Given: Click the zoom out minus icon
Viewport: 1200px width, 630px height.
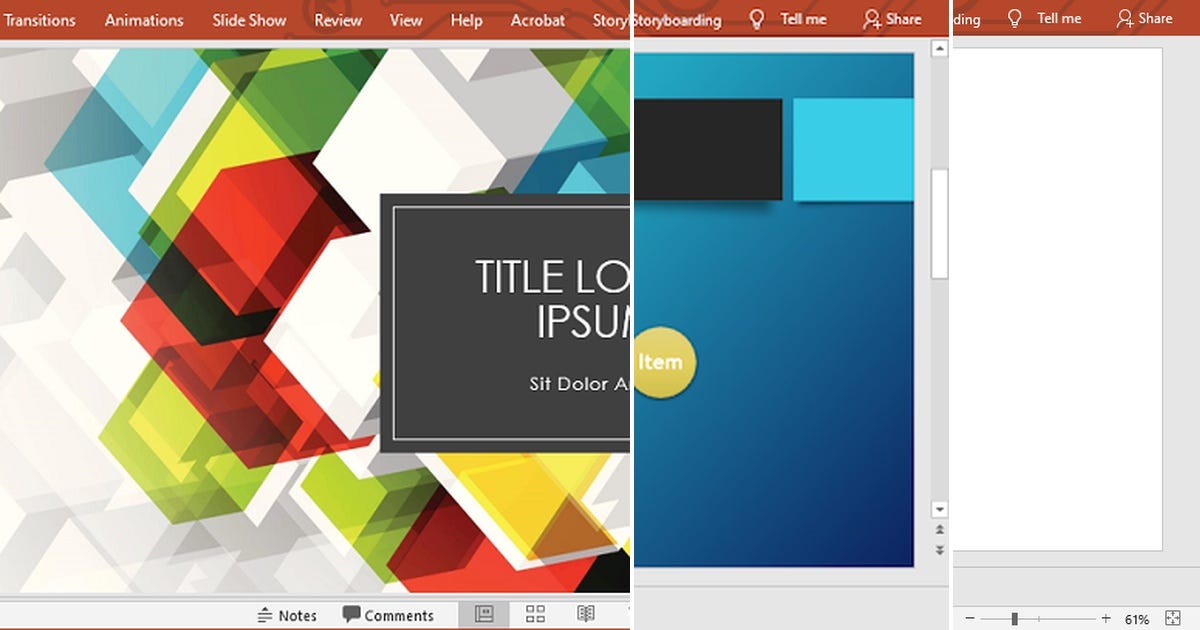Looking at the screenshot, I should click(x=969, y=618).
